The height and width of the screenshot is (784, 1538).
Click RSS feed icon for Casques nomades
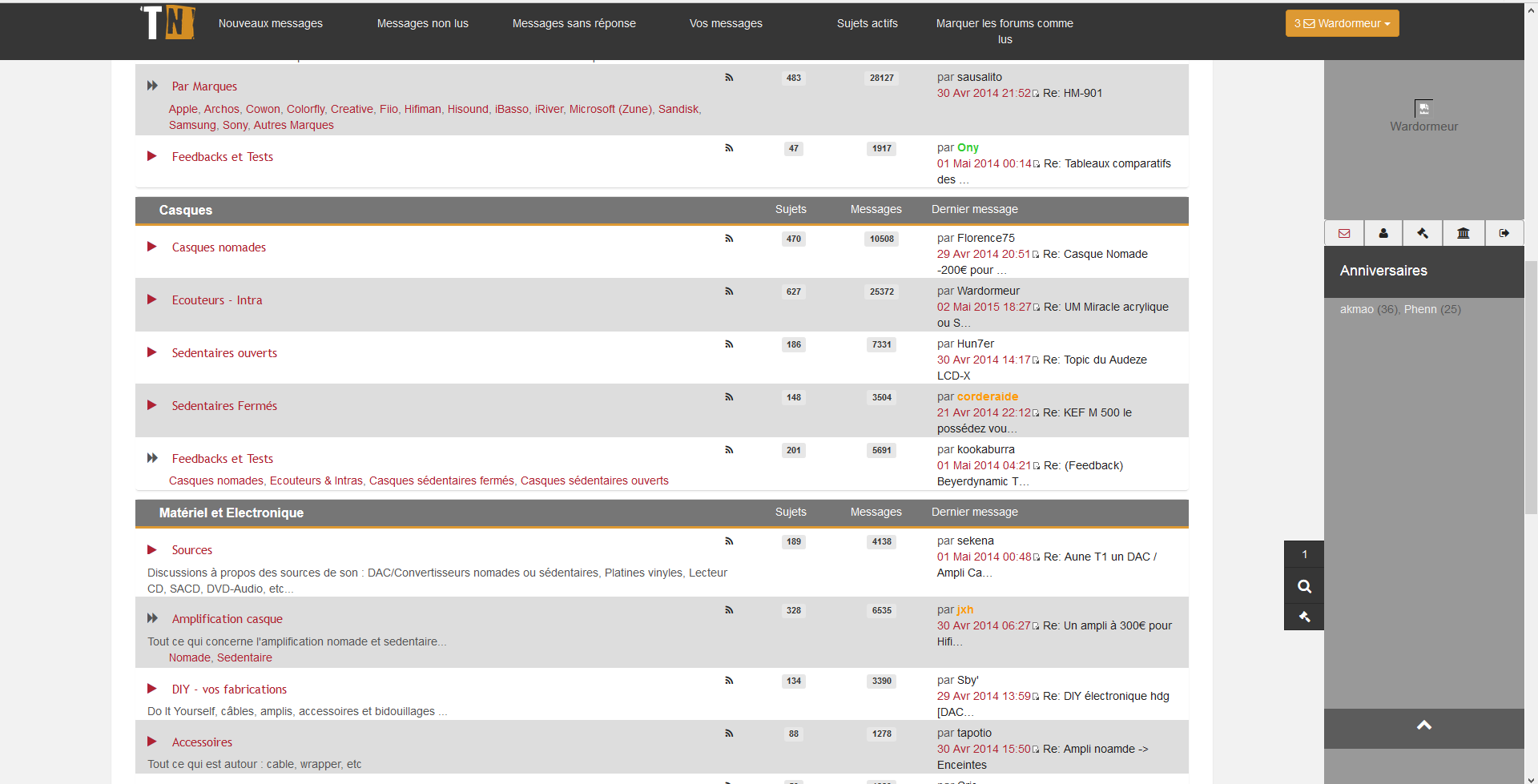(729, 239)
